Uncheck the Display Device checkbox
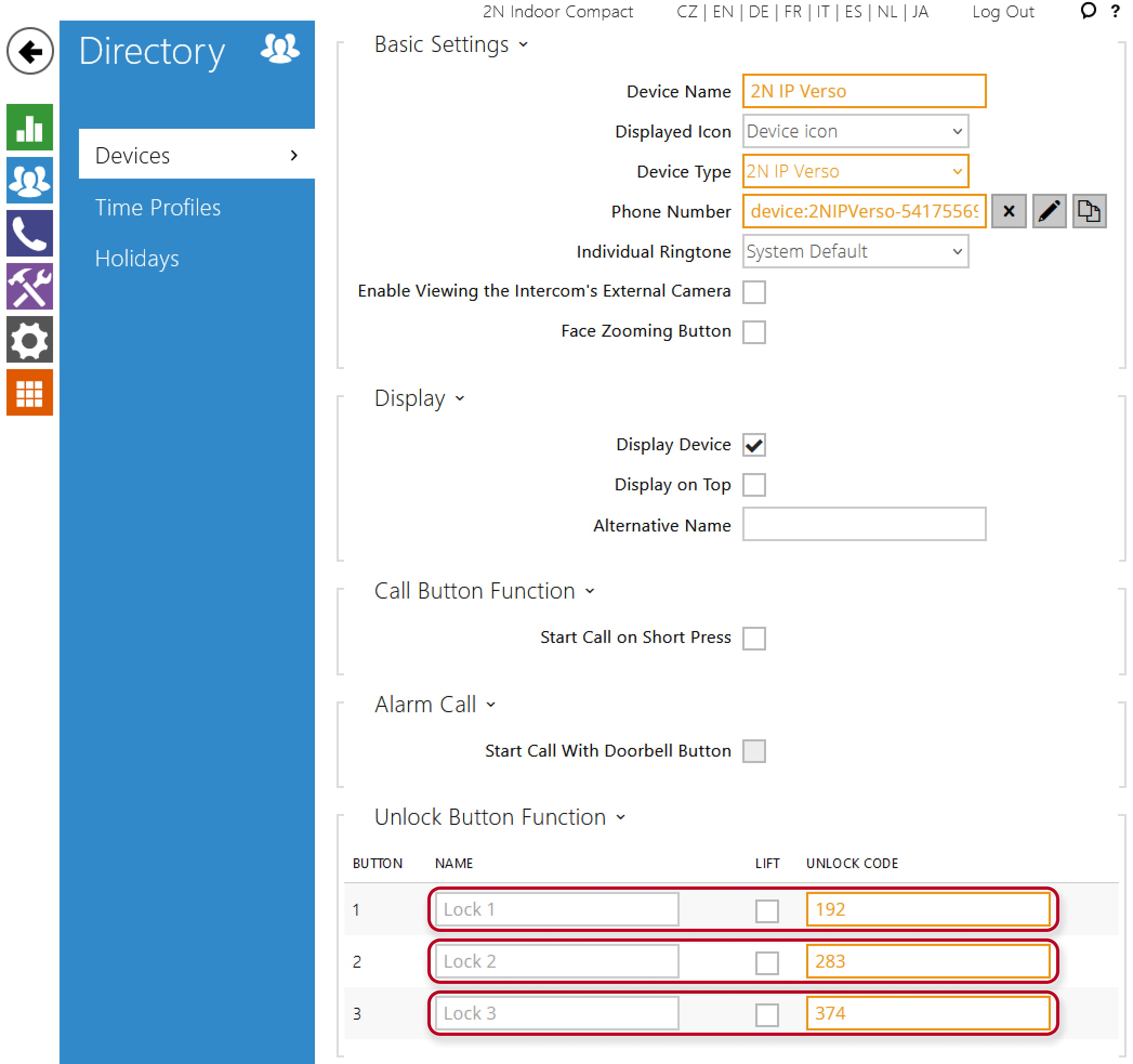Image resolution: width=1133 pixels, height=1064 pixels. 755,445
